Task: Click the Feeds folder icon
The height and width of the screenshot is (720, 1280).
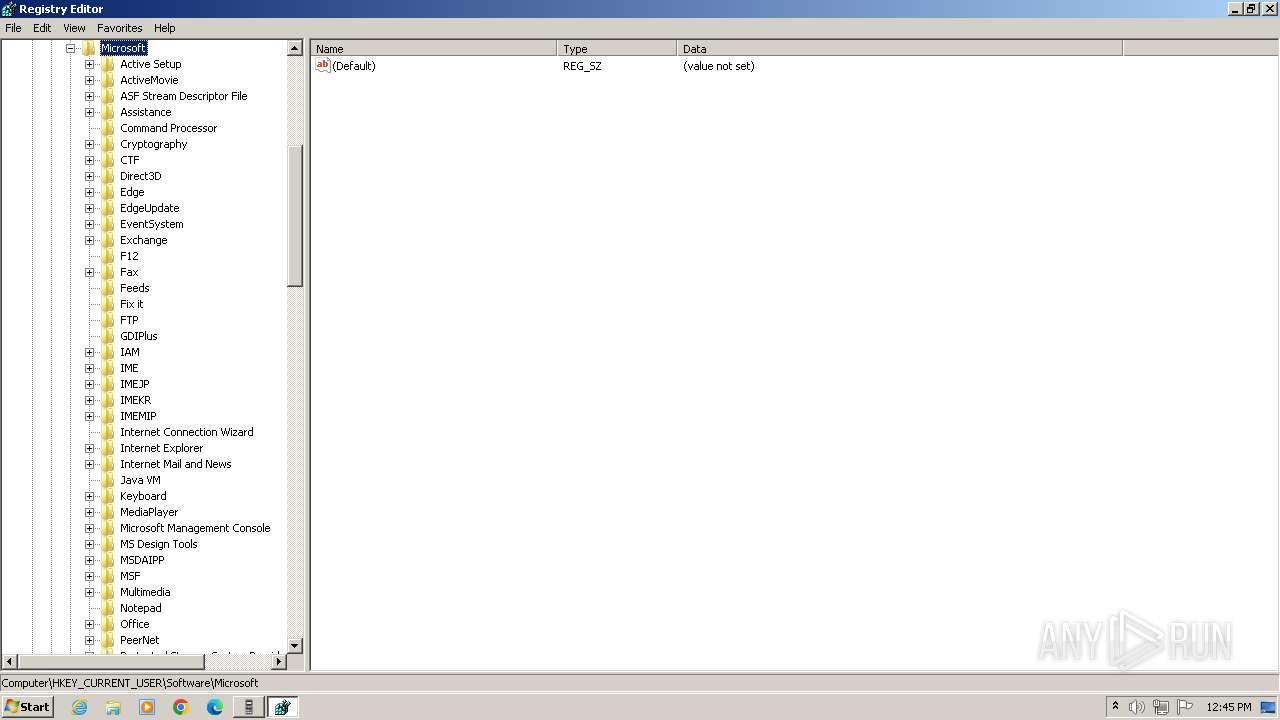Action: tap(108, 288)
